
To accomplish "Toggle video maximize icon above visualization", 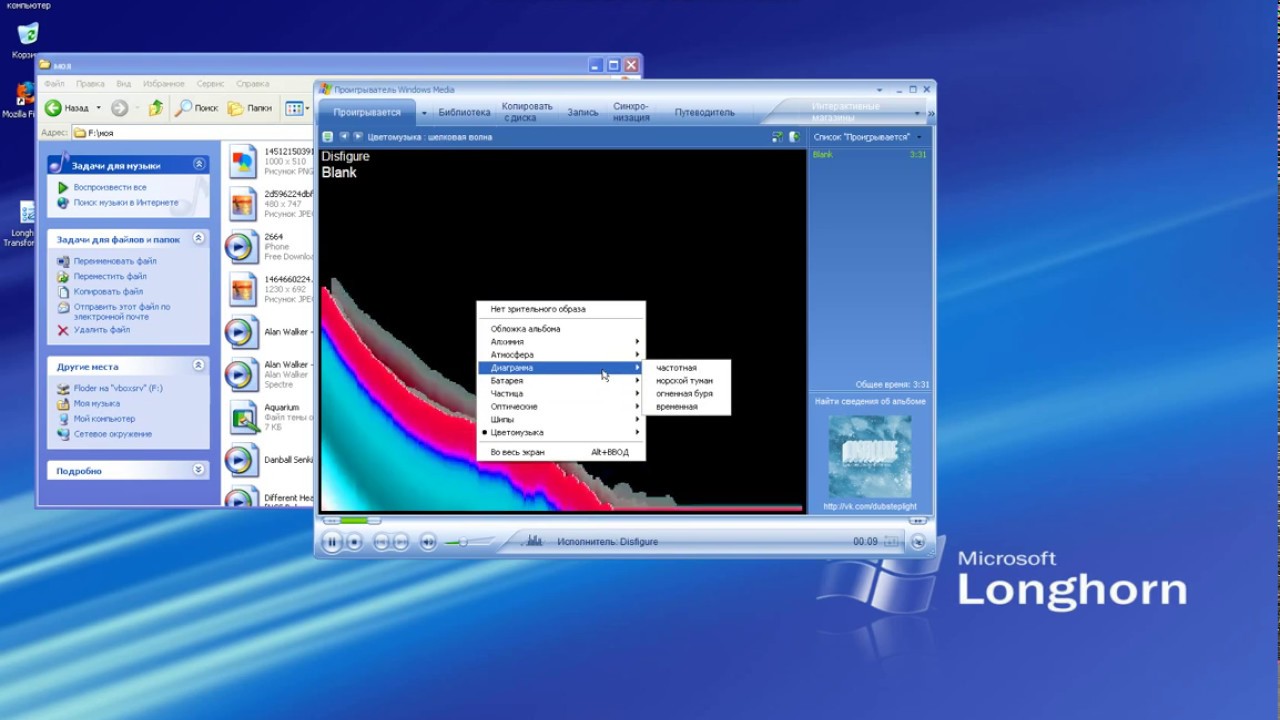I will pos(777,137).
